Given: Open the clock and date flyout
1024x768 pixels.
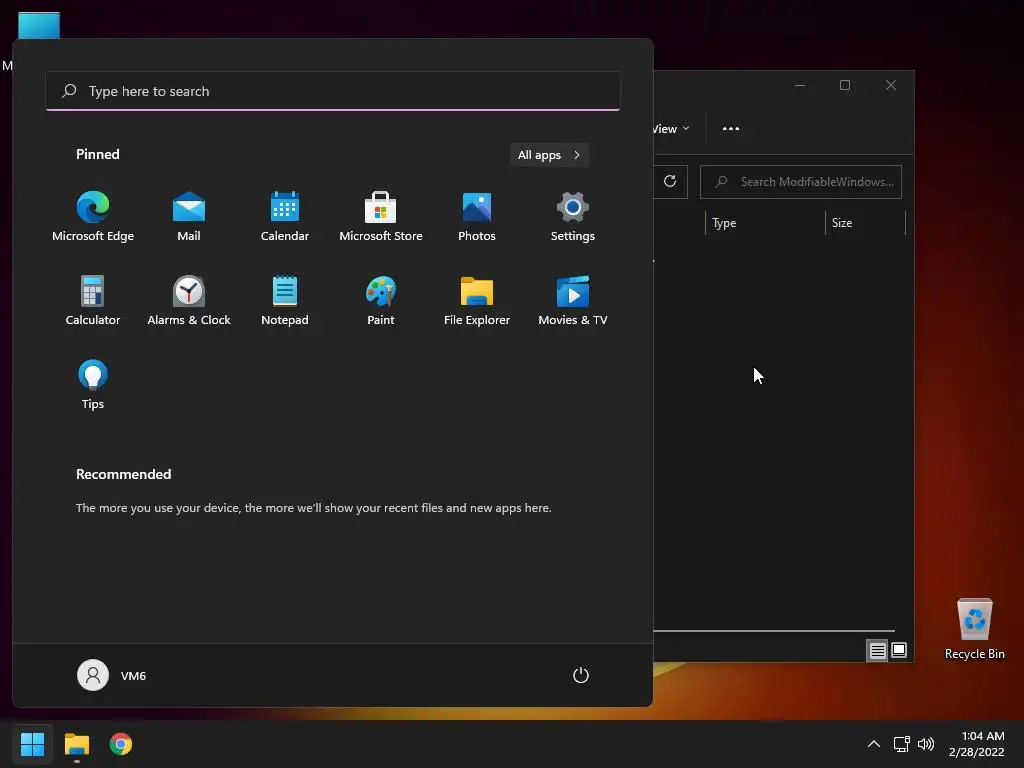Looking at the screenshot, I should [x=976, y=744].
